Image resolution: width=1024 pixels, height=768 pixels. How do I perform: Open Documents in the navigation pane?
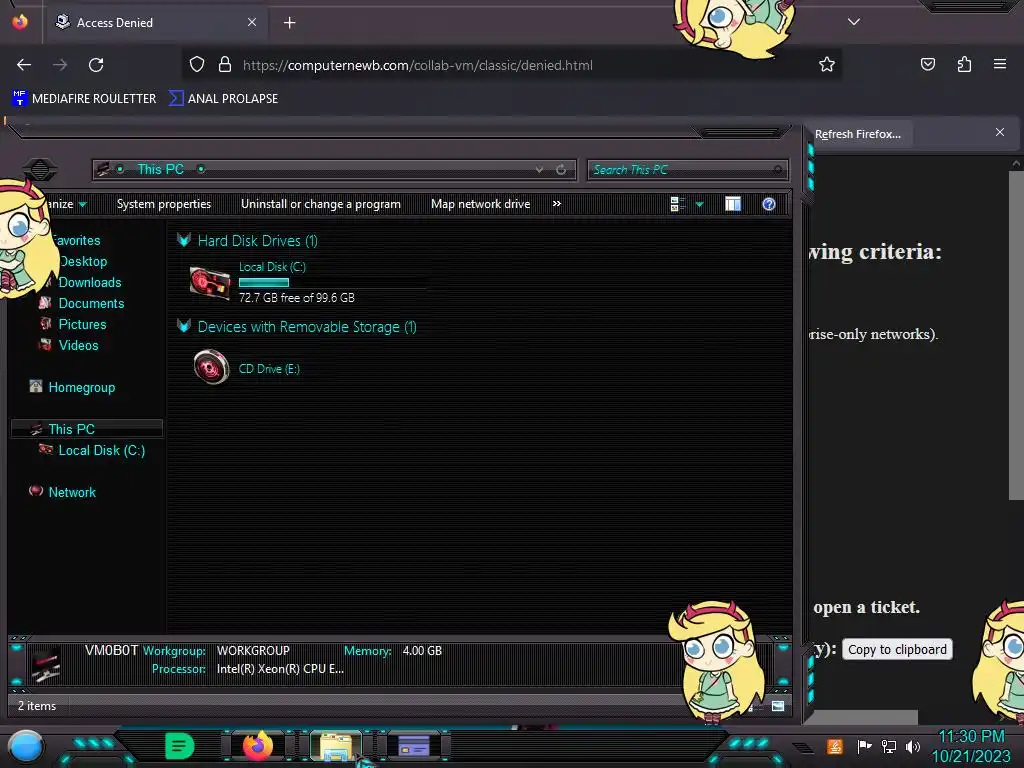coord(91,303)
